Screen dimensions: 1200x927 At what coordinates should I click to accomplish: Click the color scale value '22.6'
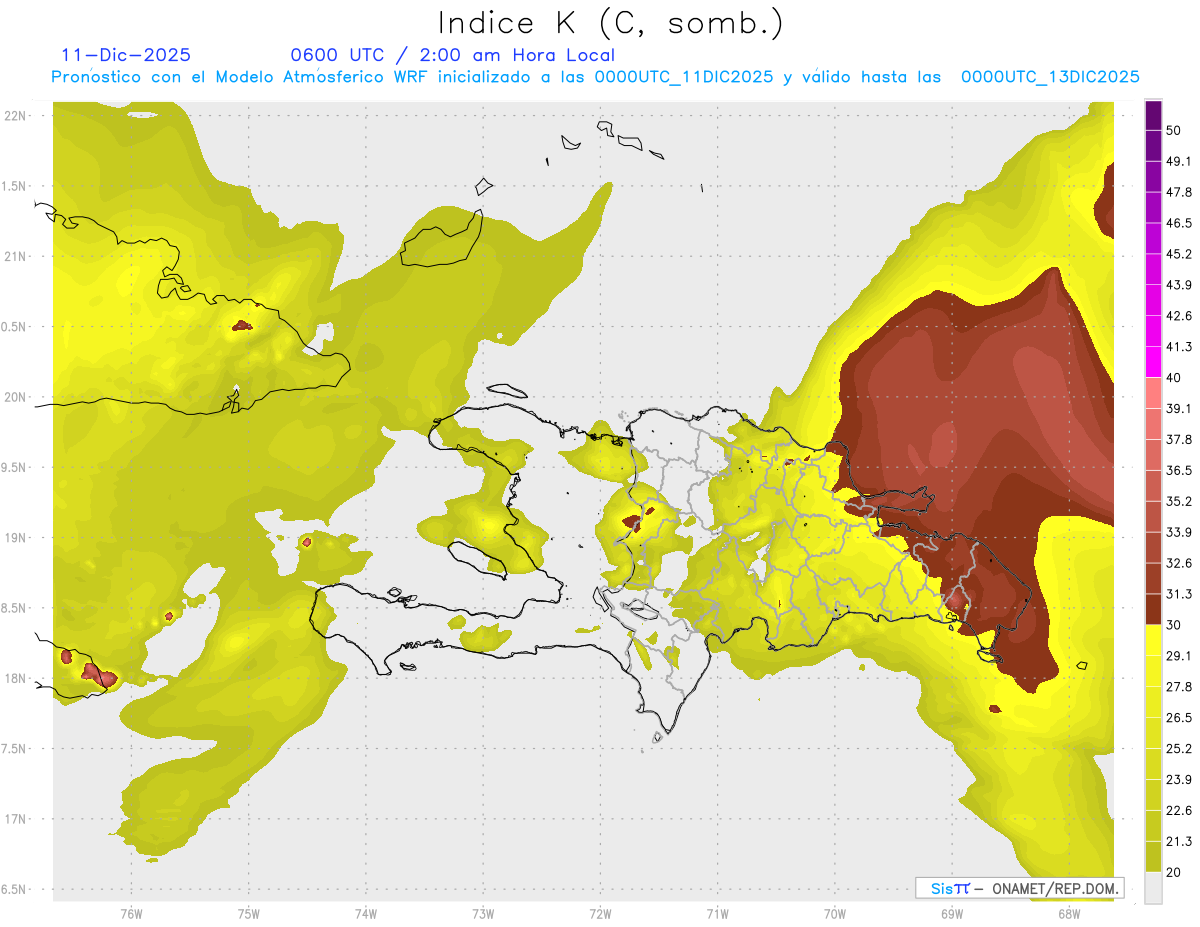pyautogui.click(x=1179, y=811)
